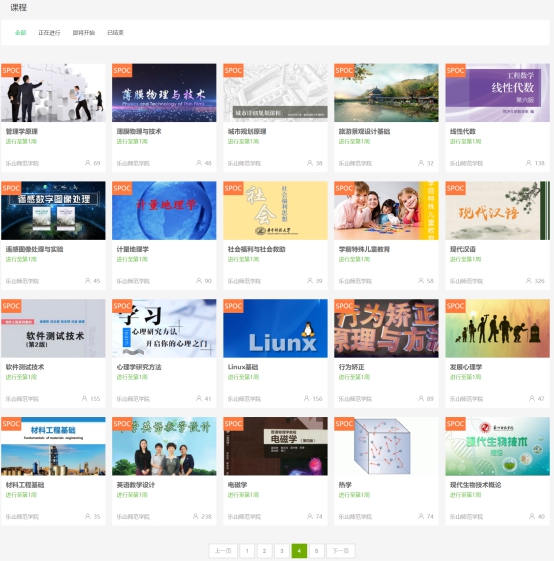The image size is (554, 562).
Task: Show the 已结束 courses tab
Action: coord(115,33)
